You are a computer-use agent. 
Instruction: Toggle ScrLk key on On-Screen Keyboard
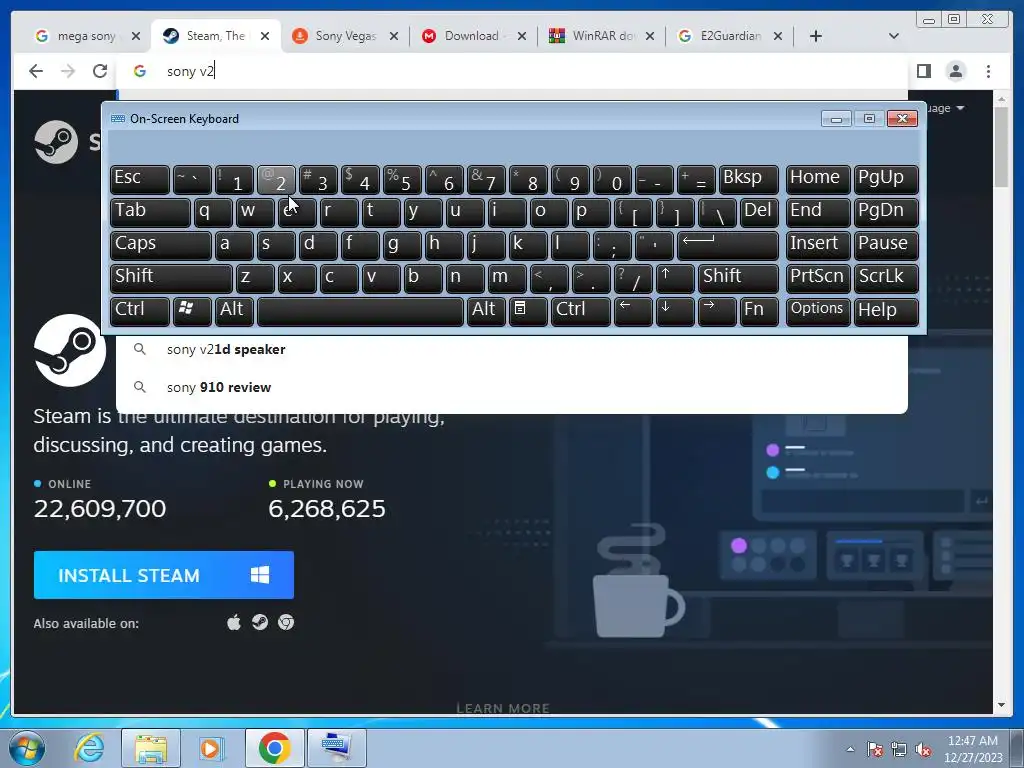pos(886,278)
